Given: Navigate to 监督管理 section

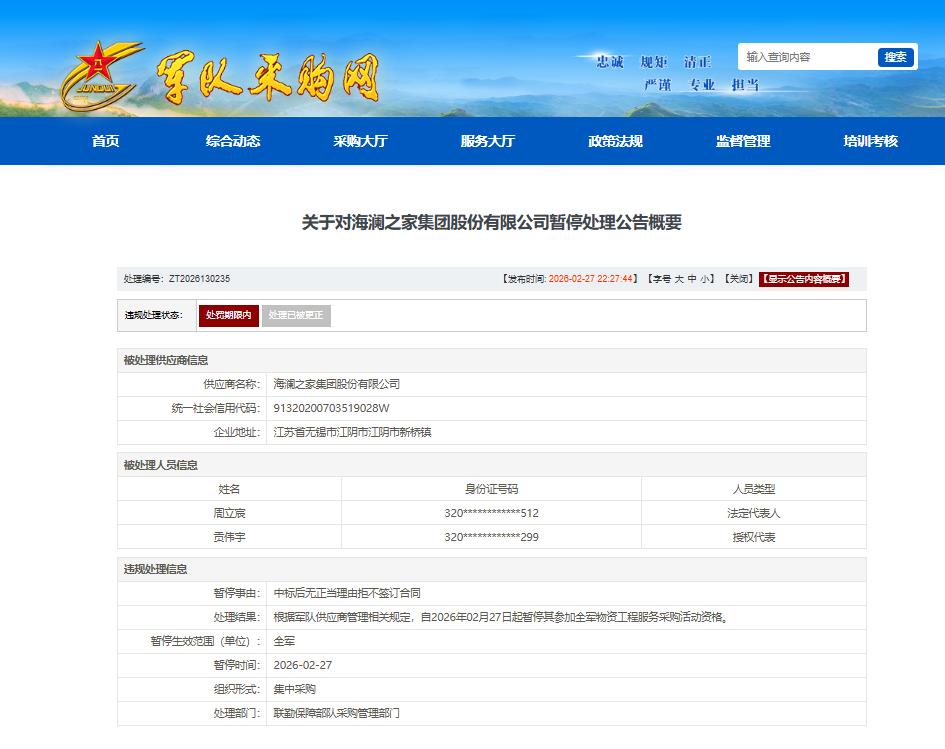Looking at the screenshot, I should point(743,141).
